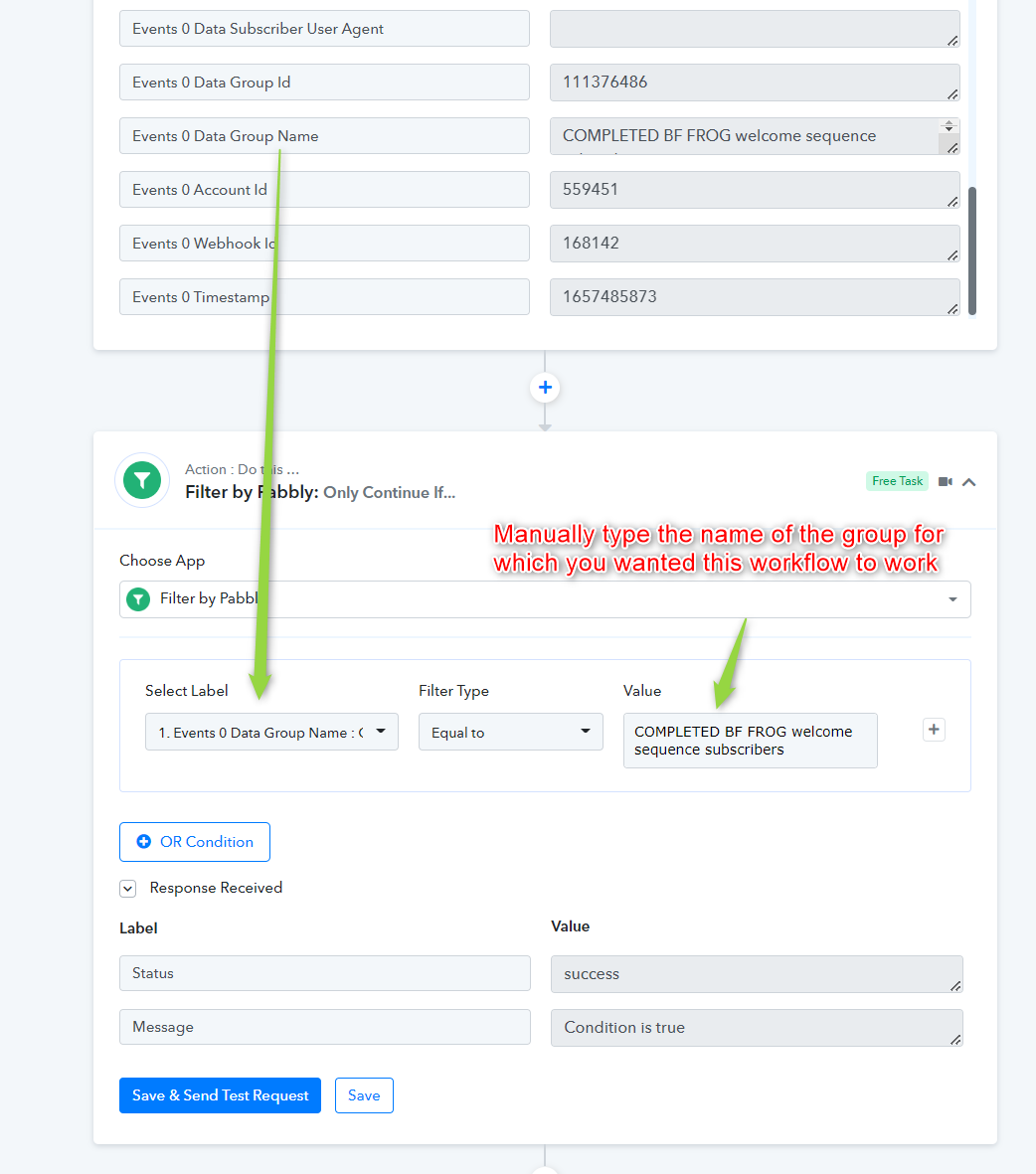Click the 1657485873 value field
The height and width of the screenshot is (1174, 1036).
(755, 296)
